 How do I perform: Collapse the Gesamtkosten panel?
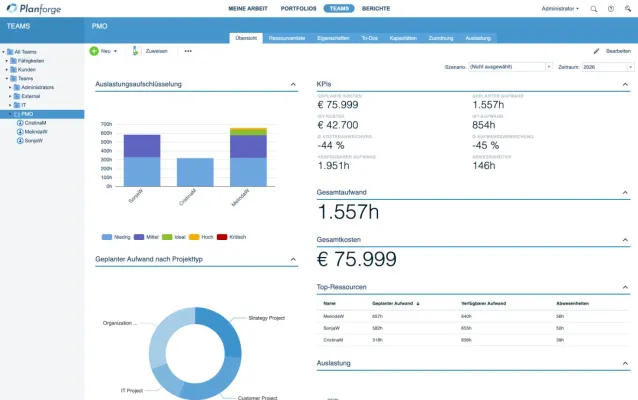[x=625, y=240]
